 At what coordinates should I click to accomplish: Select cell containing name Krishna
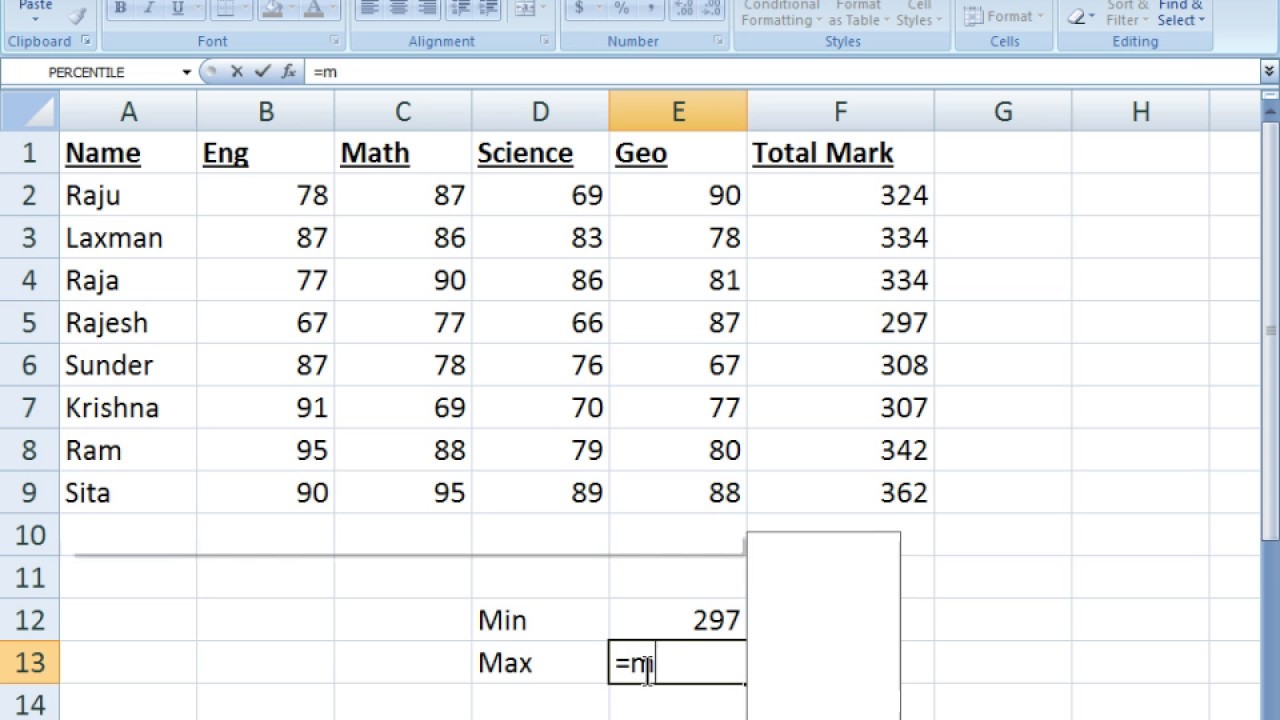[x=128, y=408]
